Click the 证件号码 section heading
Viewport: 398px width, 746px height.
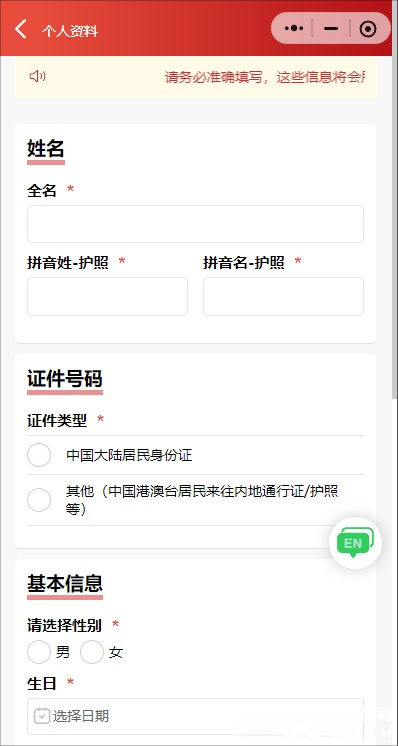point(65,379)
